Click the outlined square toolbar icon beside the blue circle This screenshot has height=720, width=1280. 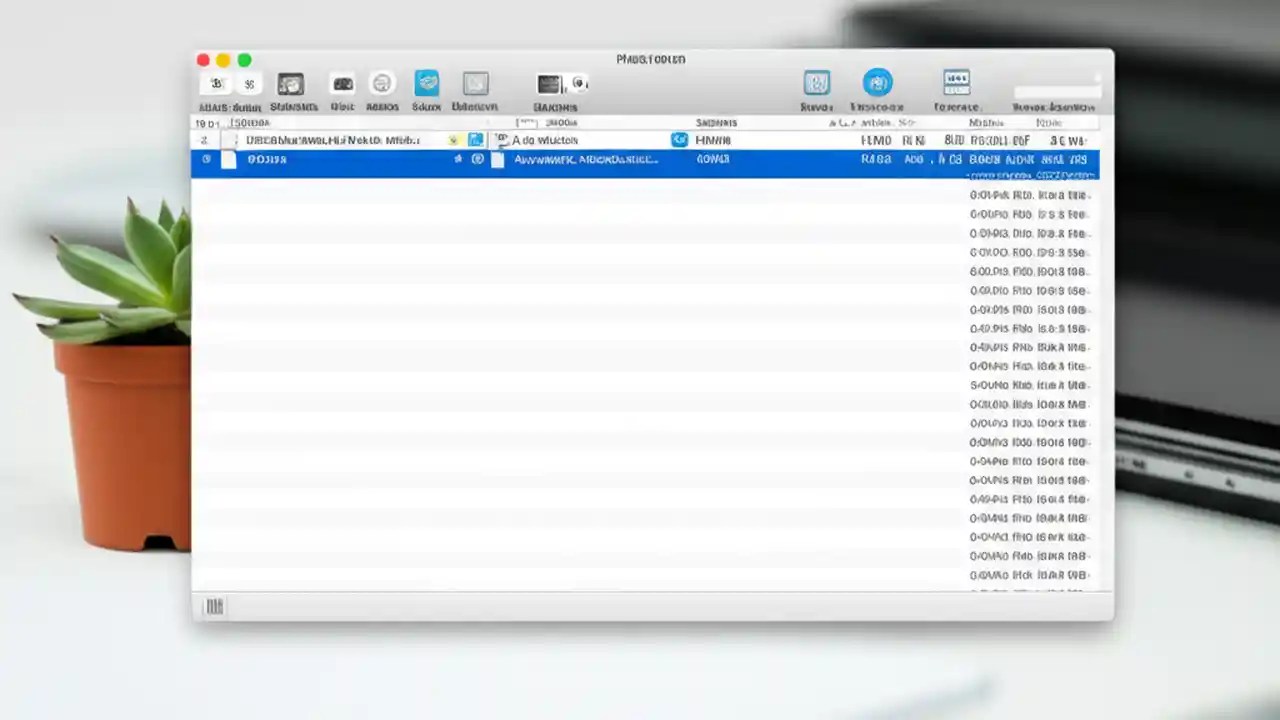tap(817, 83)
